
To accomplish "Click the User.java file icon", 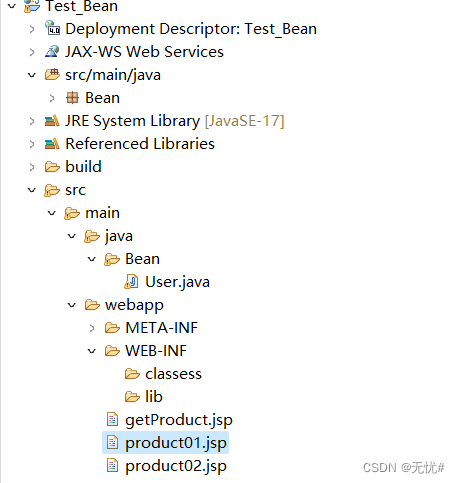I will pyautogui.click(x=131, y=282).
